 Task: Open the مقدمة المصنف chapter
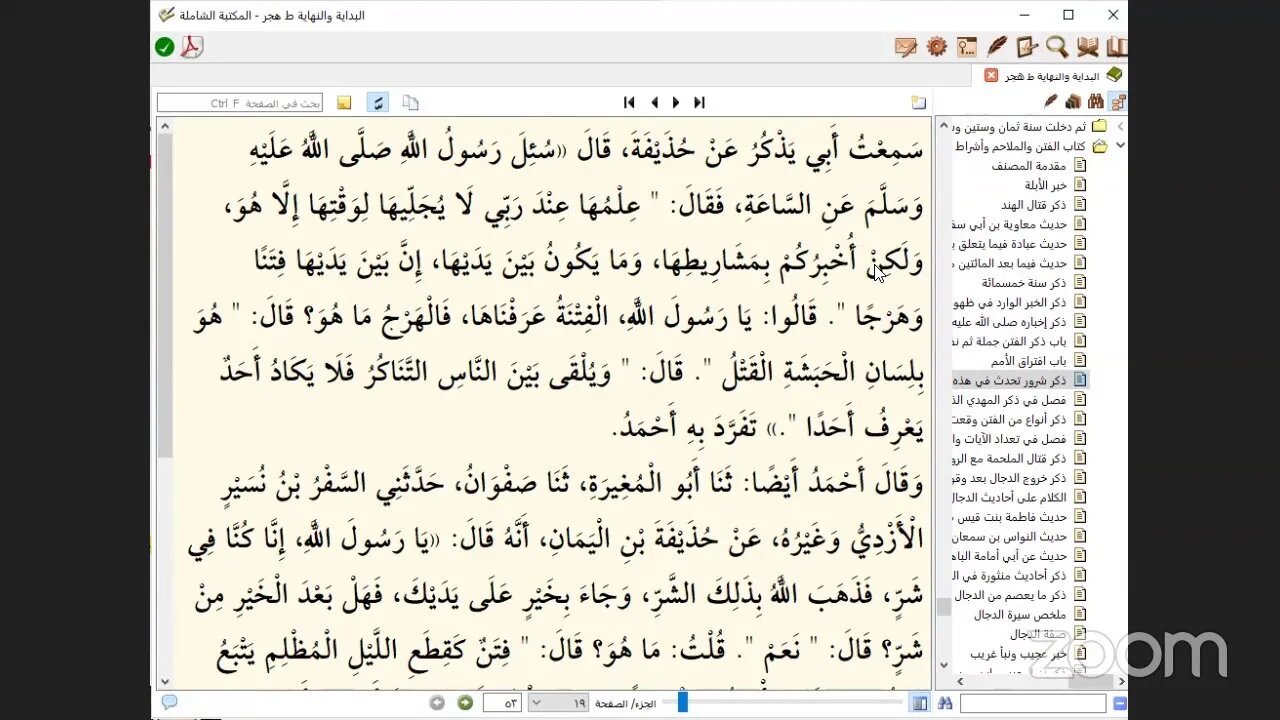1029,166
